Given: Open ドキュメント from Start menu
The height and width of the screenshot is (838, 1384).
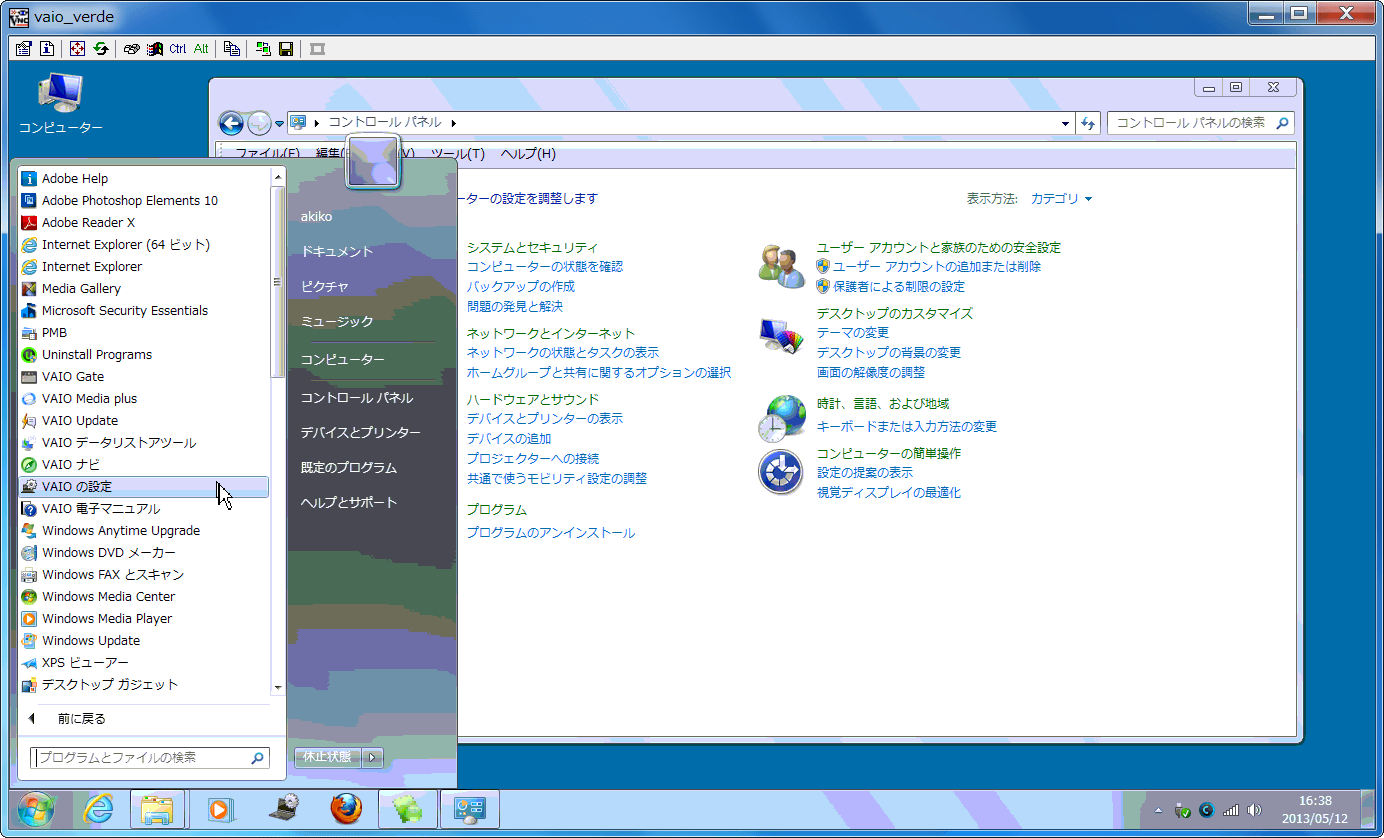Looking at the screenshot, I should (x=337, y=252).
